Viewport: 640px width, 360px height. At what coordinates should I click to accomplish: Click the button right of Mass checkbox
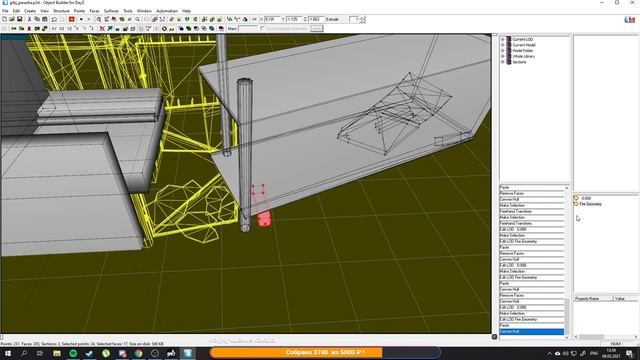316,29
